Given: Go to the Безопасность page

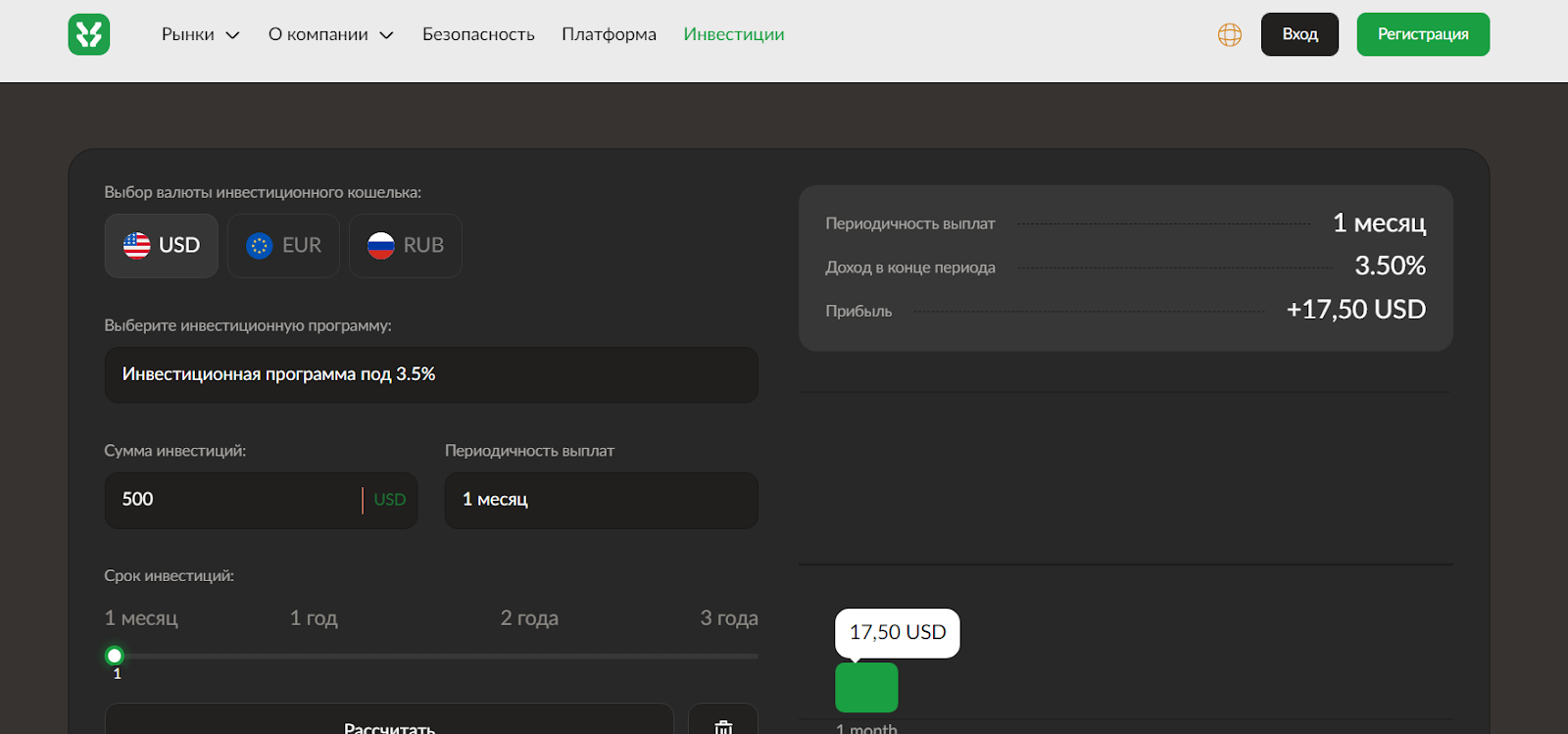Looking at the screenshot, I should 478,34.
